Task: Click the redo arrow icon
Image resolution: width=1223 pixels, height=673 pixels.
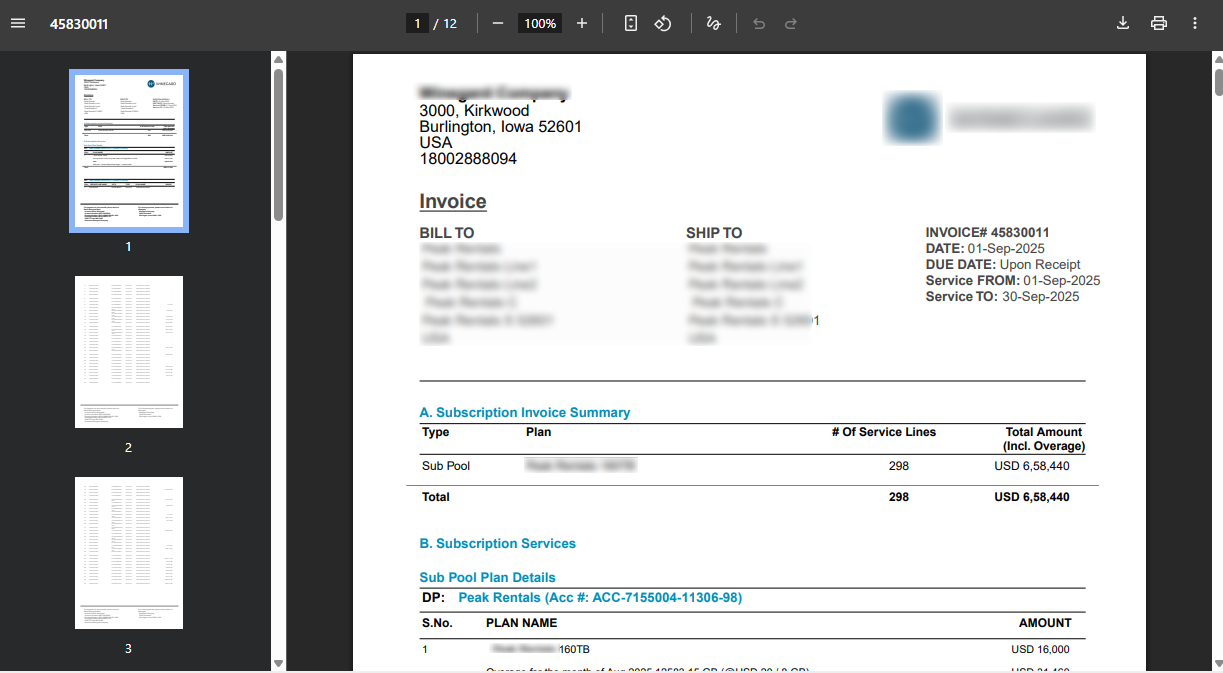Action: click(791, 23)
